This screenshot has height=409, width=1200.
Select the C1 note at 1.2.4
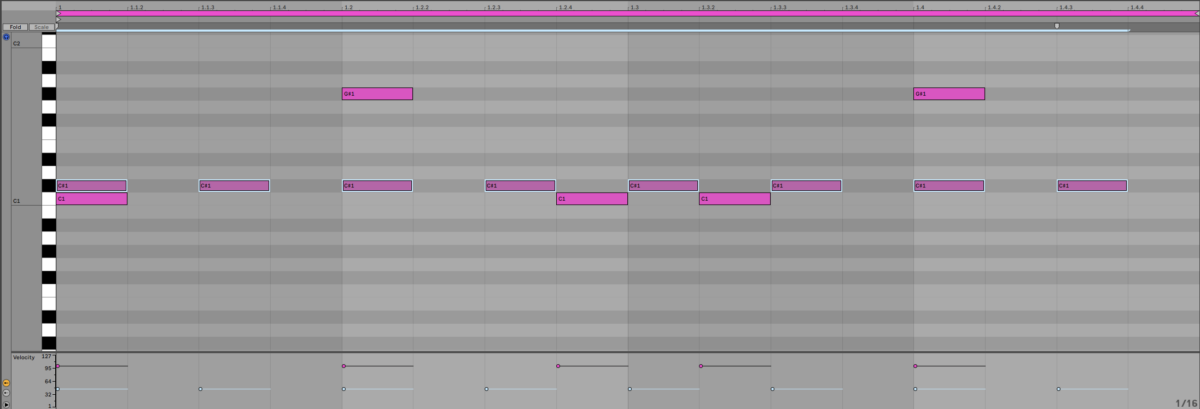pyautogui.click(x=592, y=199)
